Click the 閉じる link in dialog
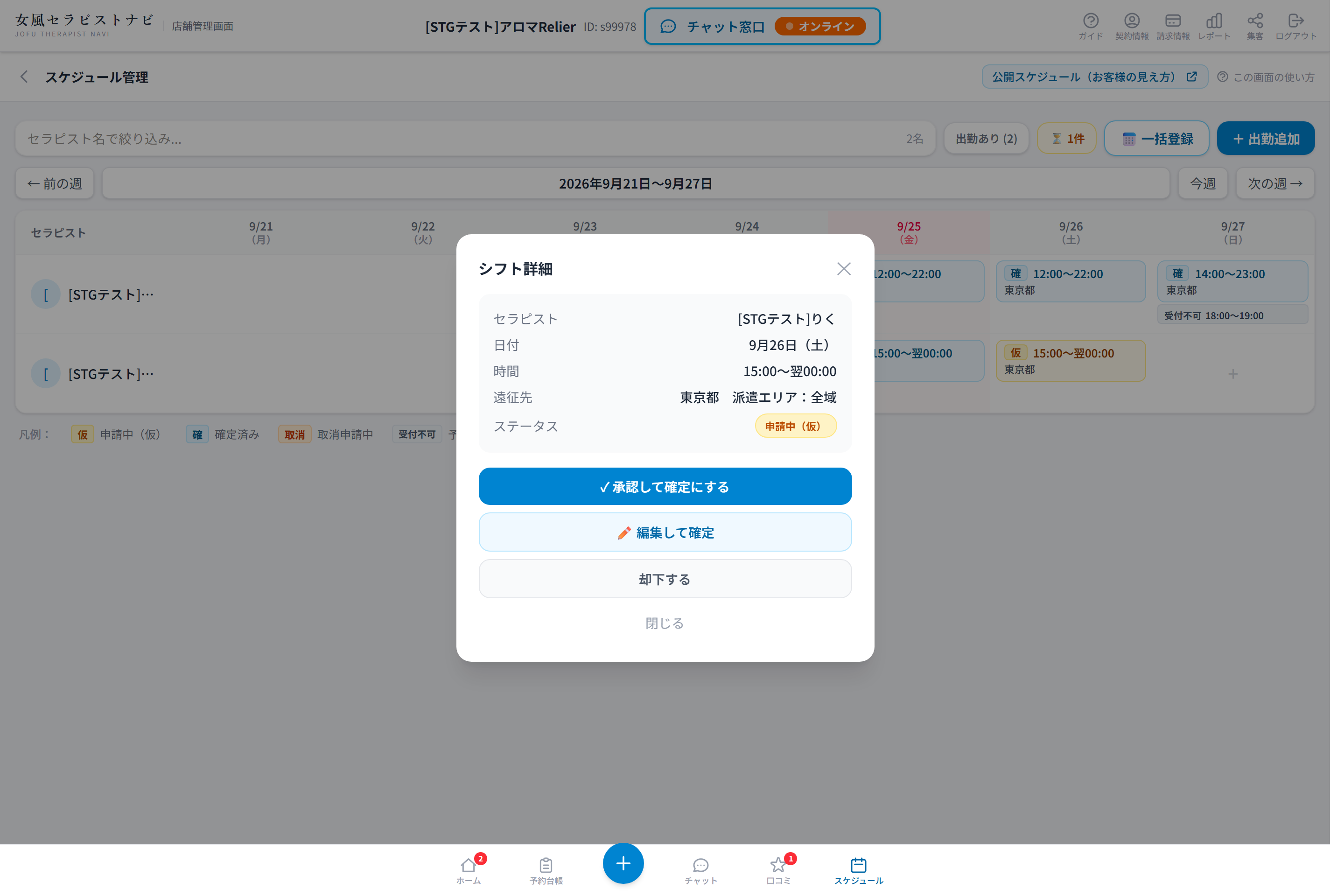Viewport: 1344px width, 896px height. tap(665, 623)
